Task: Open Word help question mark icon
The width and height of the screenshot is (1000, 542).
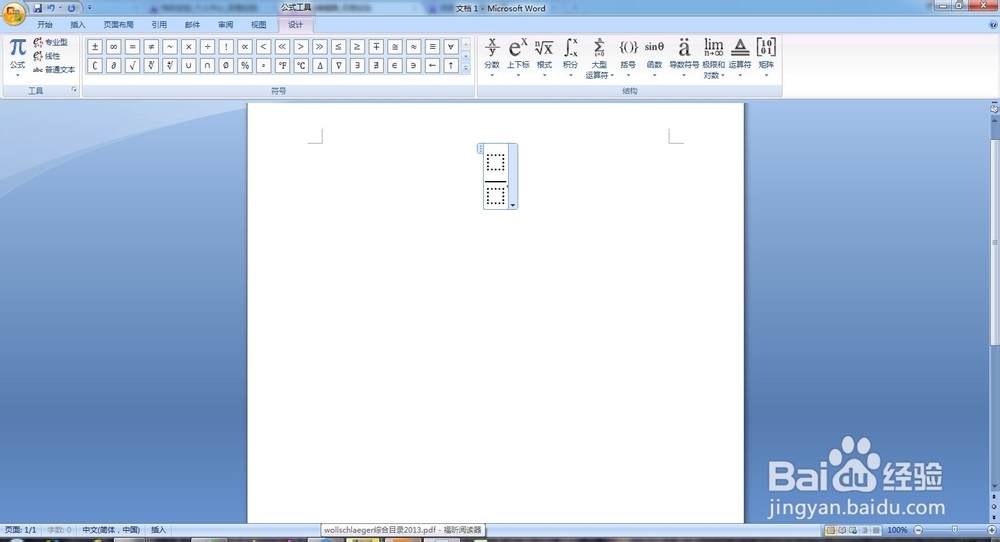Action: click(x=993, y=25)
